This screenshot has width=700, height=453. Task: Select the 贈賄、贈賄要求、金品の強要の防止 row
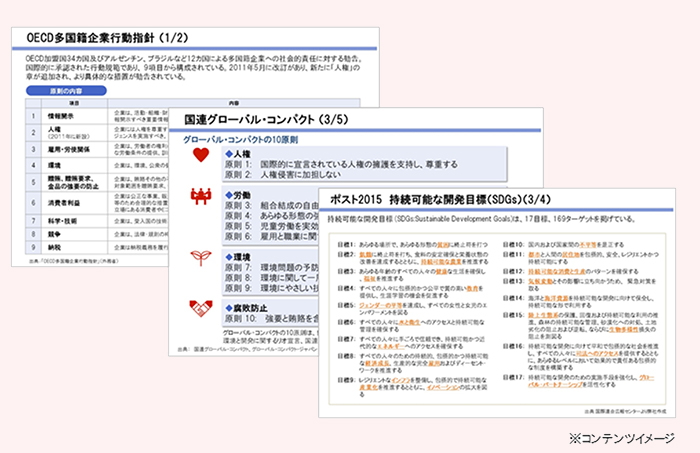tap(97, 183)
